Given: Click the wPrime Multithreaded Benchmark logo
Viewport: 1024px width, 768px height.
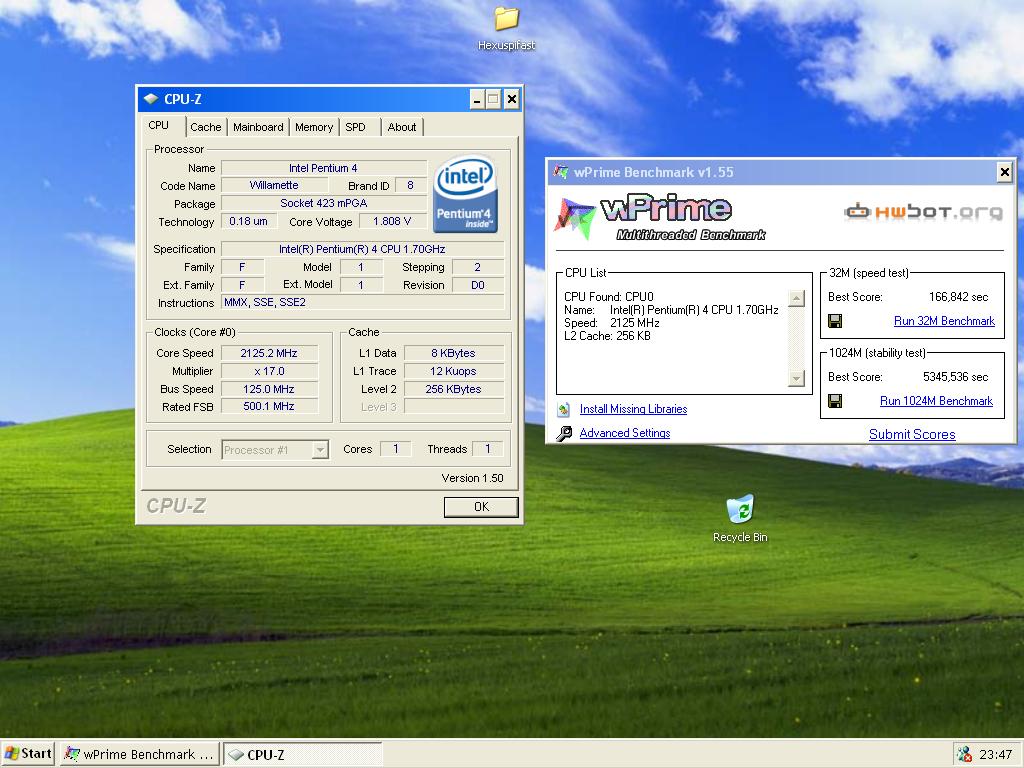Looking at the screenshot, I should (x=660, y=217).
